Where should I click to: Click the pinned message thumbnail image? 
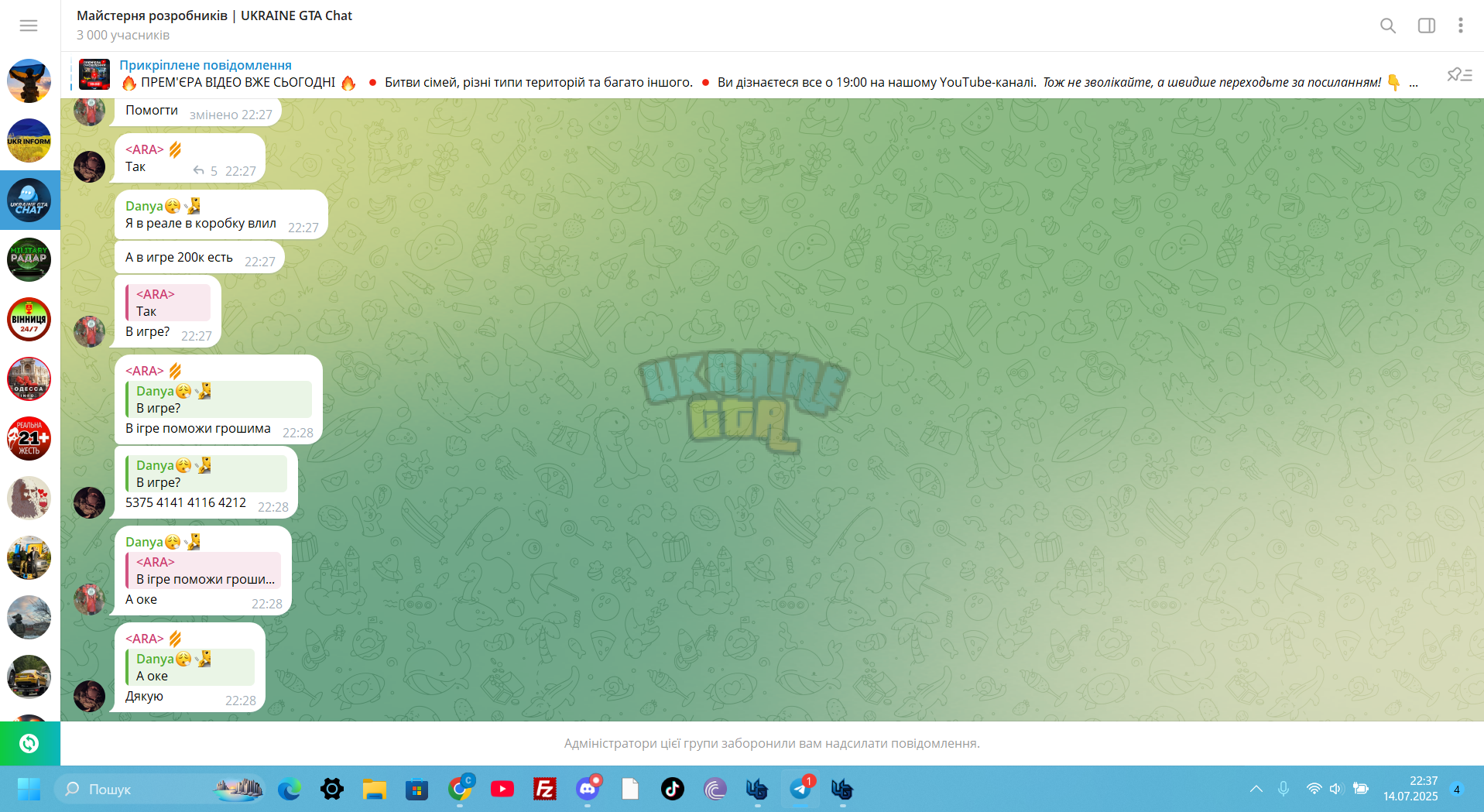pos(94,74)
